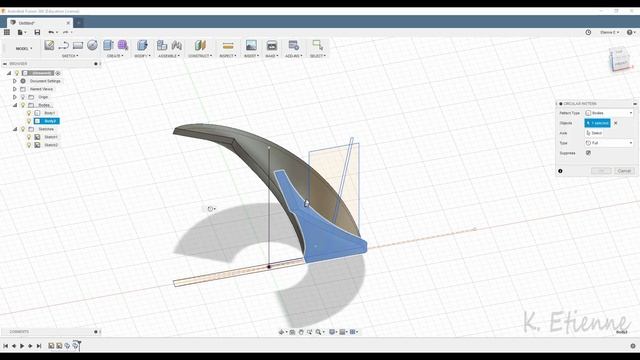640x360 pixels.
Task: Toggle Body2 visibility light bulb
Action: point(29,121)
